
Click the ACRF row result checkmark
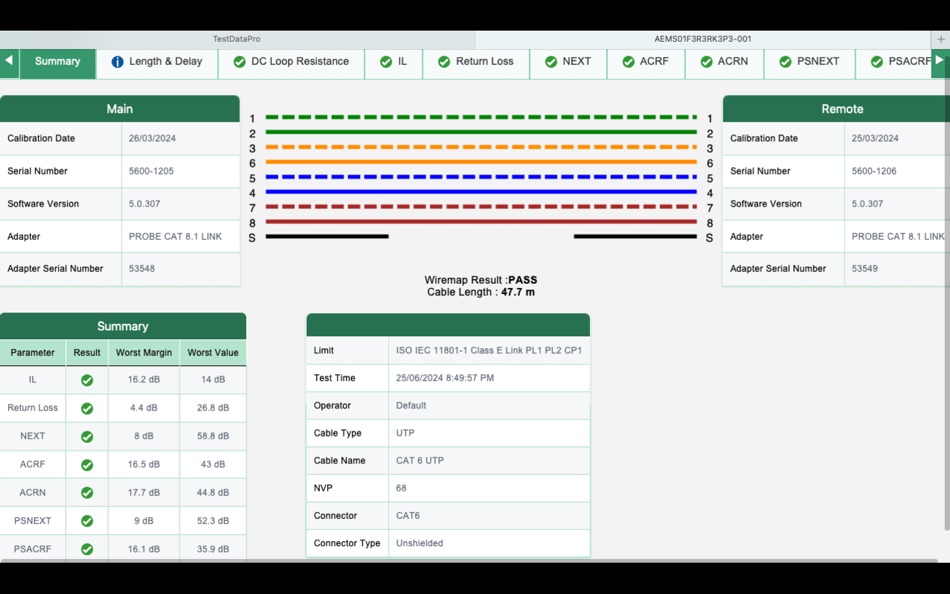[x=87, y=465]
